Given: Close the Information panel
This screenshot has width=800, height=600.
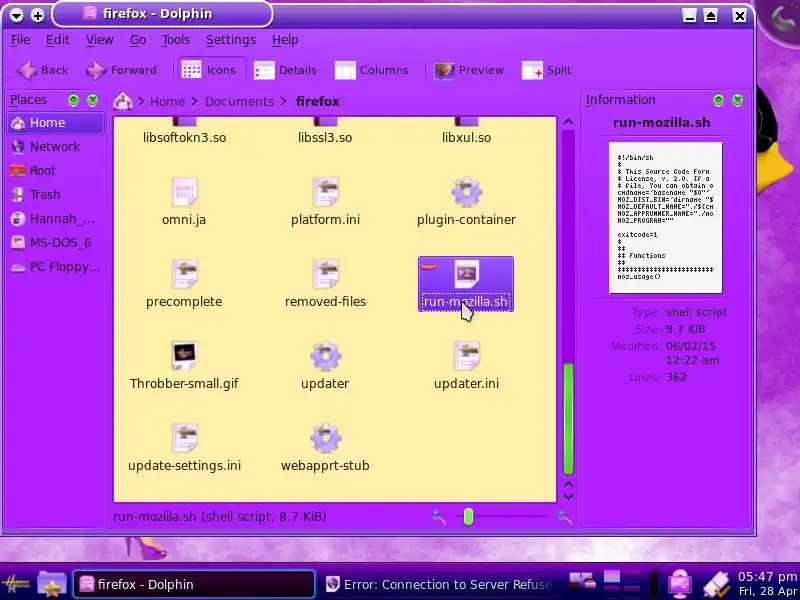Looking at the screenshot, I should point(737,100).
